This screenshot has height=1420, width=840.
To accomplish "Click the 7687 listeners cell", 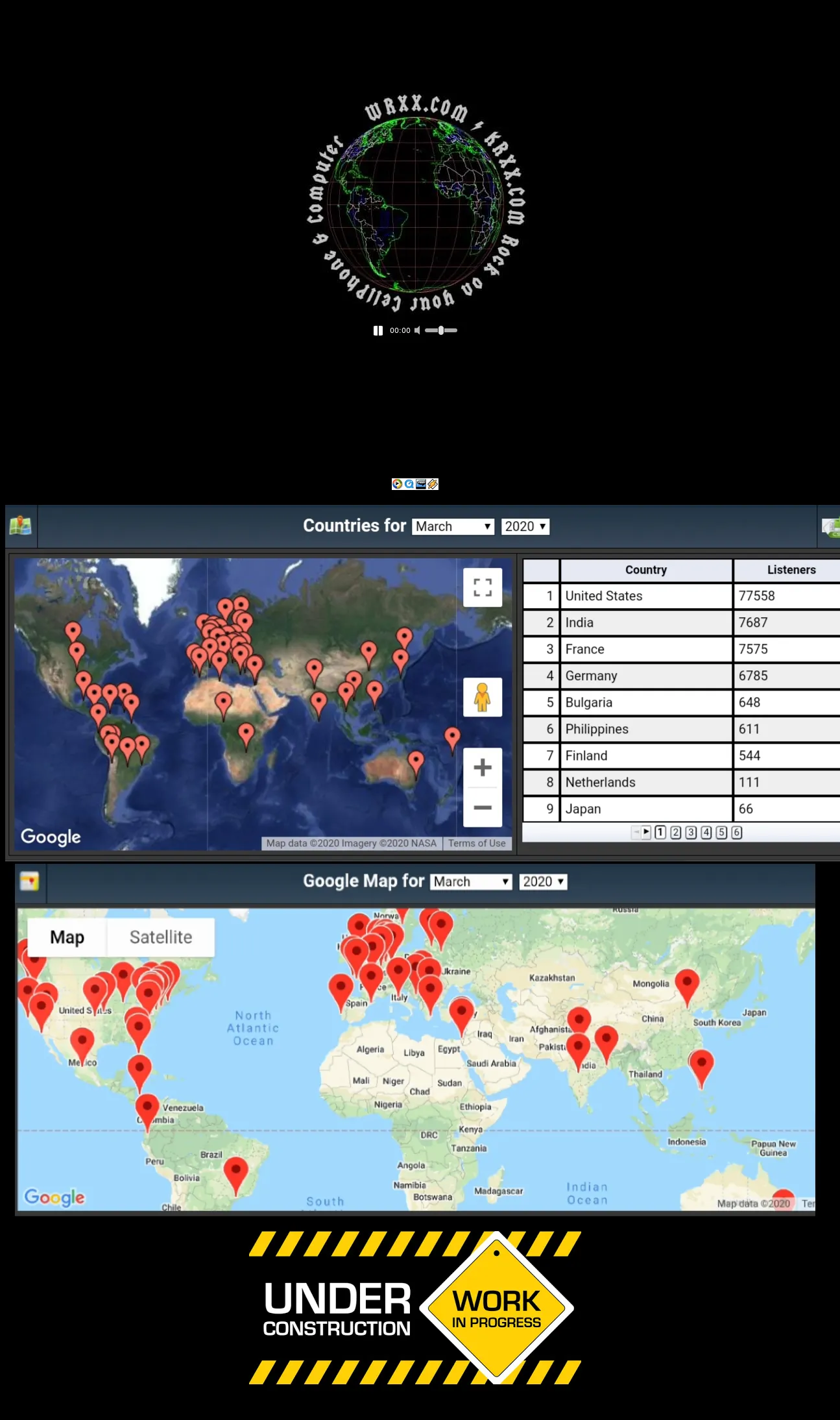I will point(787,622).
